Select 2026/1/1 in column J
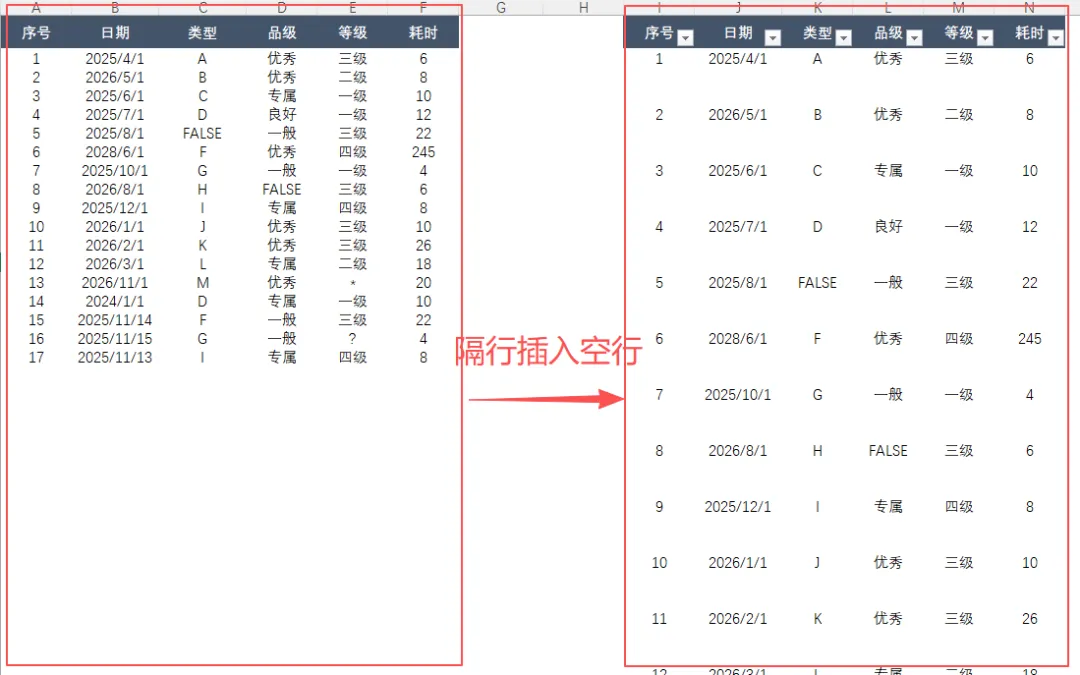The height and width of the screenshot is (675, 1080). click(738, 563)
